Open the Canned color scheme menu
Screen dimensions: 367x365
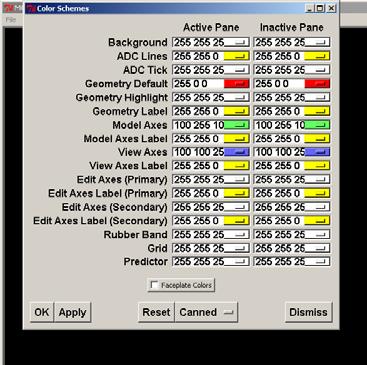[206, 312]
